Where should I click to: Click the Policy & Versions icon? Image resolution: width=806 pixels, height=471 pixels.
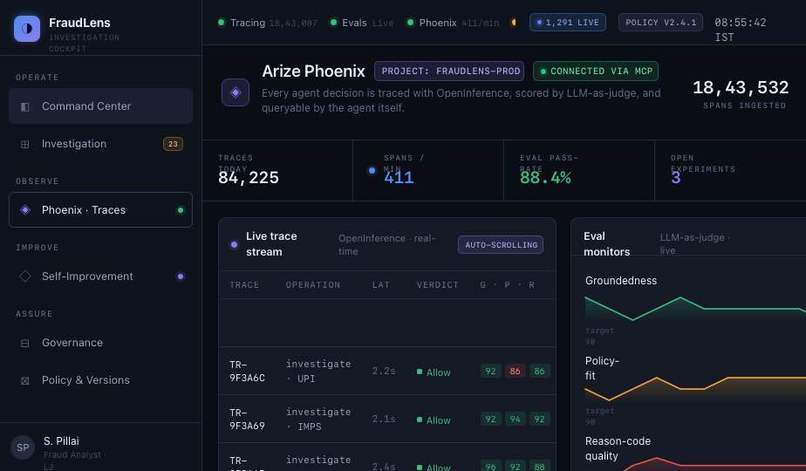[x=25, y=381]
